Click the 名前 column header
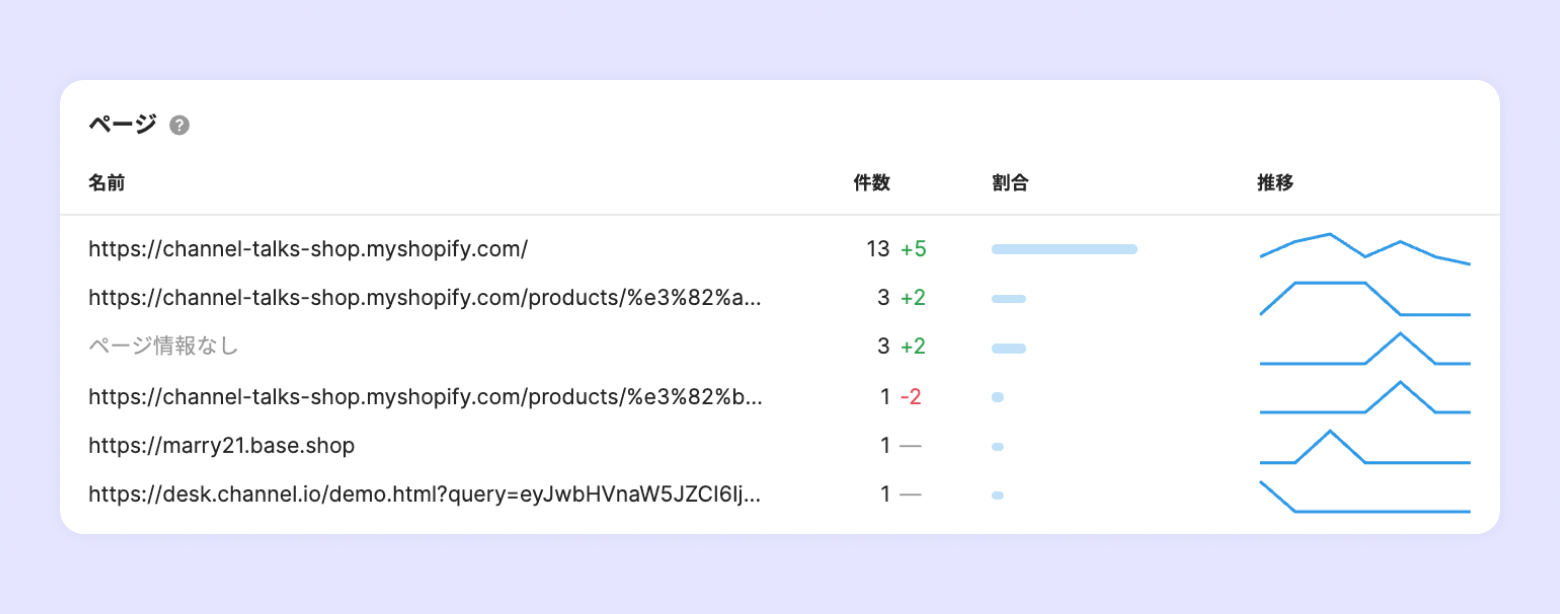 107,183
